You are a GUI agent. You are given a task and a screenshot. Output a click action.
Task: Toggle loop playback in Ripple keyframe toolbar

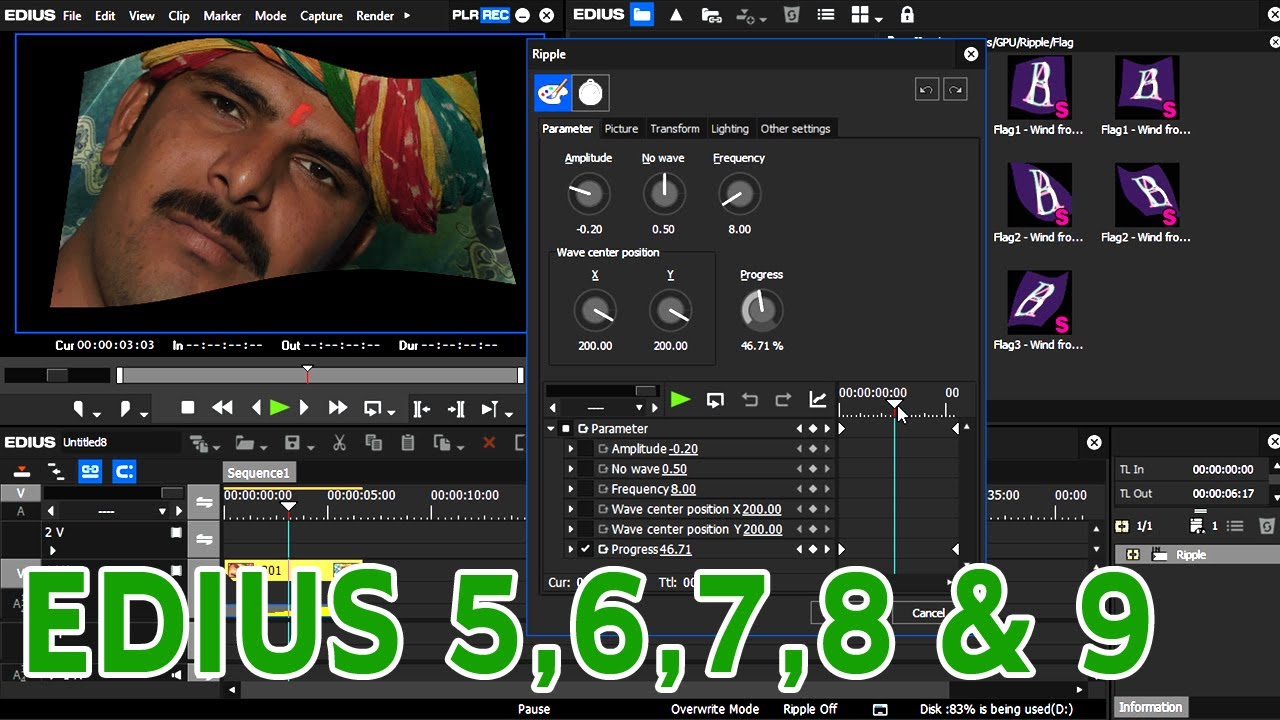click(715, 400)
